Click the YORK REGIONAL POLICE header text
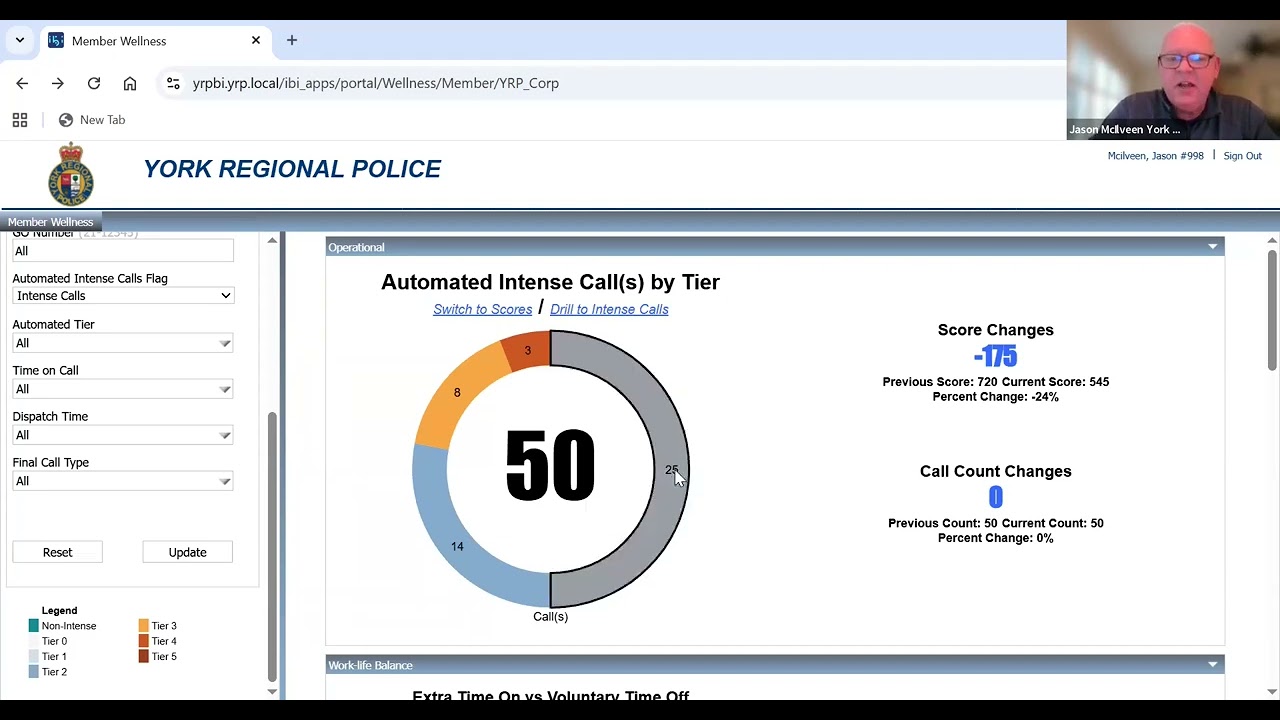The height and width of the screenshot is (720, 1280). click(x=292, y=169)
